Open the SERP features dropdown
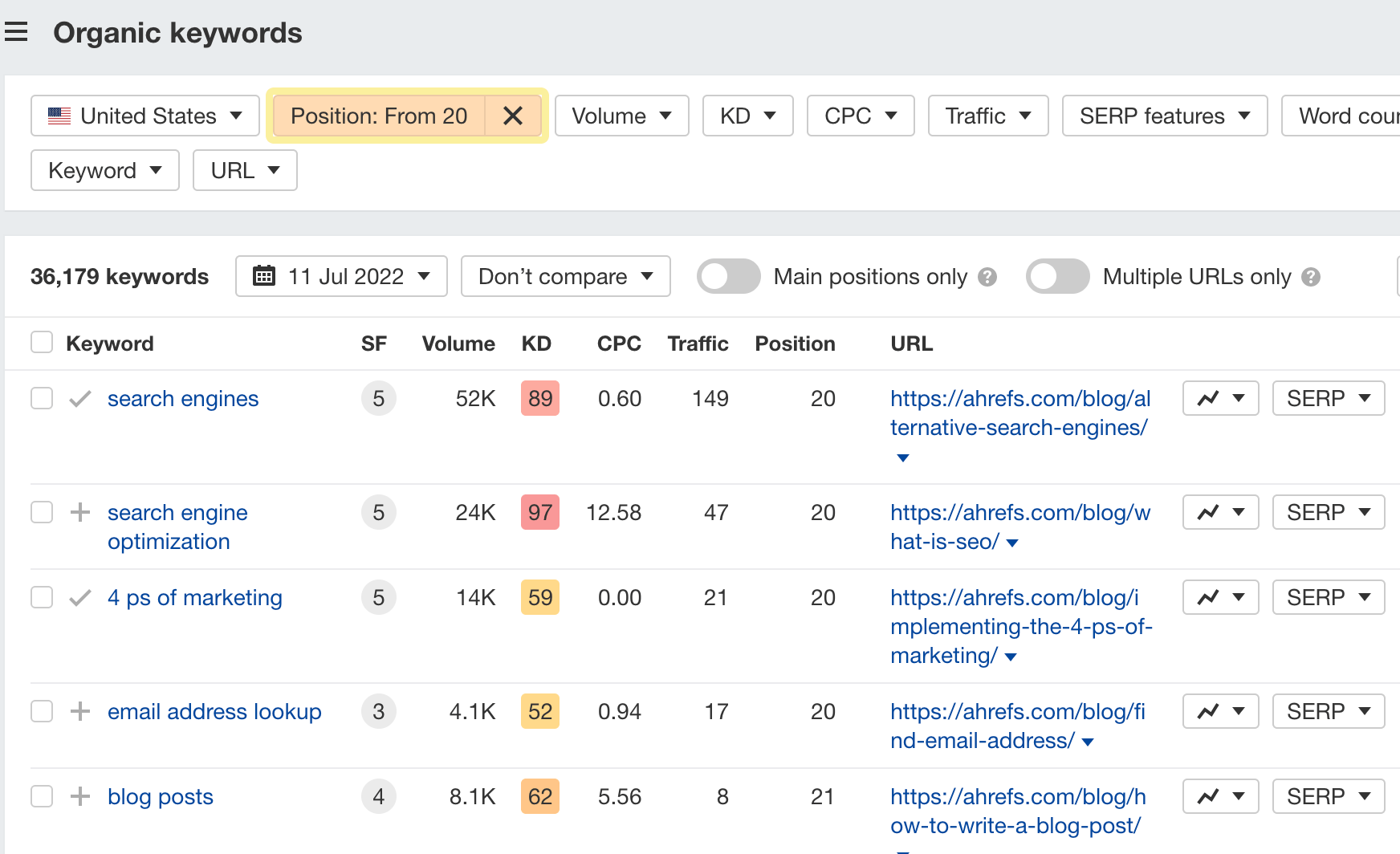Screen dimensions: 1400x854 tap(1163, 116)
